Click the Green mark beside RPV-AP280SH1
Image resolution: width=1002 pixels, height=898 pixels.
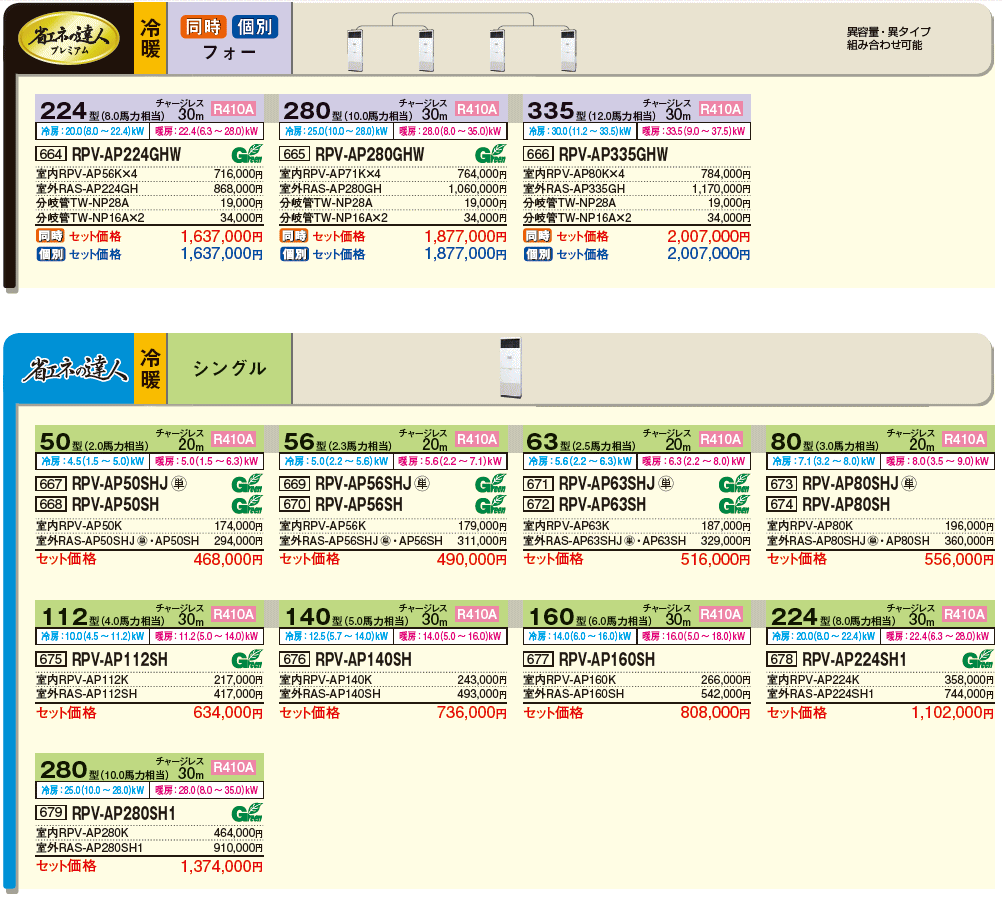point(247,813)
